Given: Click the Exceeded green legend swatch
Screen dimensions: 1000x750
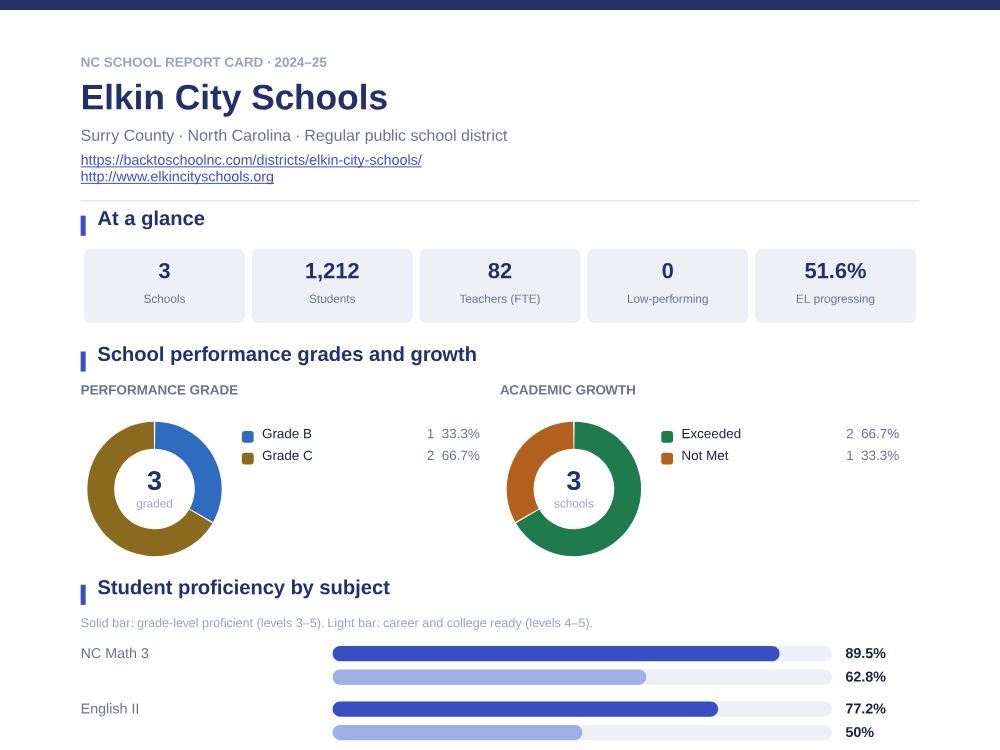Looking at the screenshot, I should [667, 437].
